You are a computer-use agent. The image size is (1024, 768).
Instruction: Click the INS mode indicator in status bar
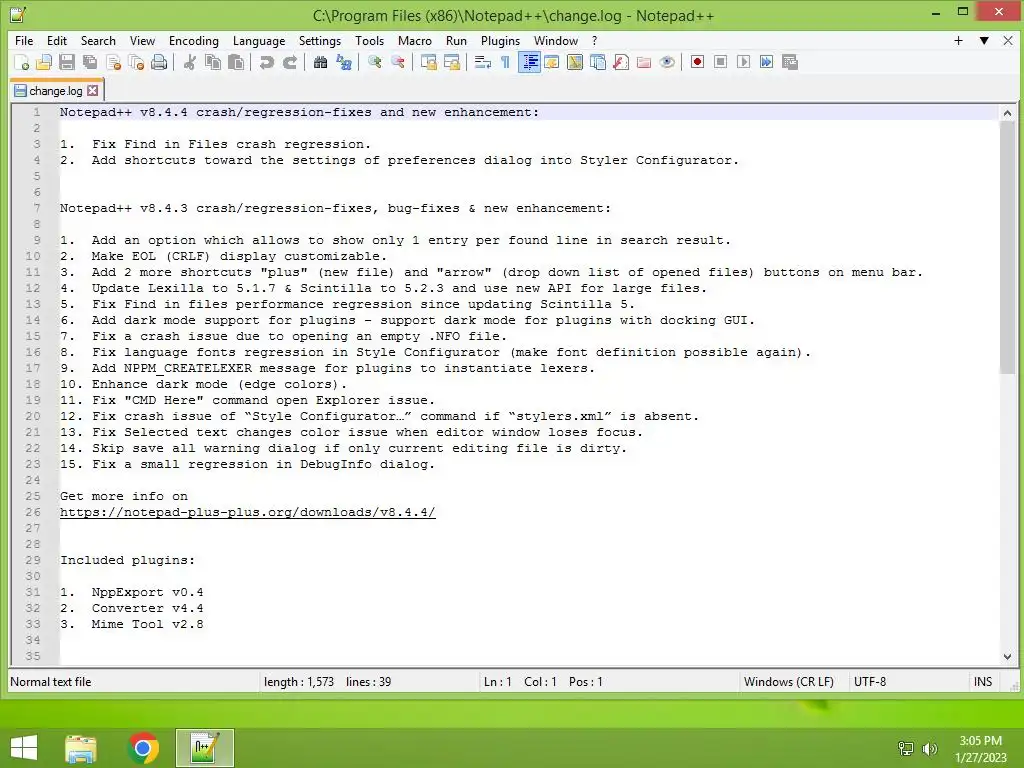coord(983,682)
